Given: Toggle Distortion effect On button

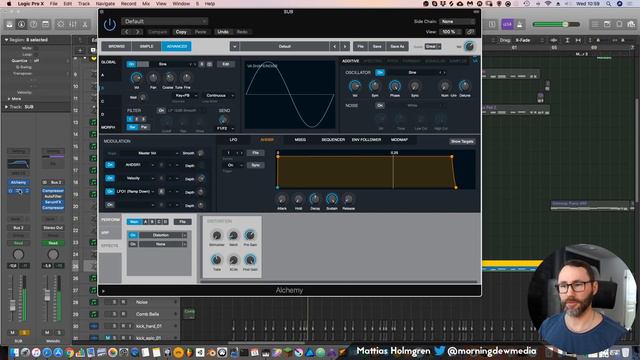Looking at the screenshot, I should pos(133,235).
